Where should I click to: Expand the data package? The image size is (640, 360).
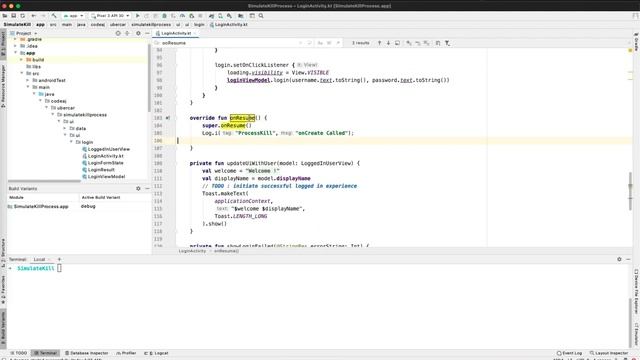coord(65,129)
